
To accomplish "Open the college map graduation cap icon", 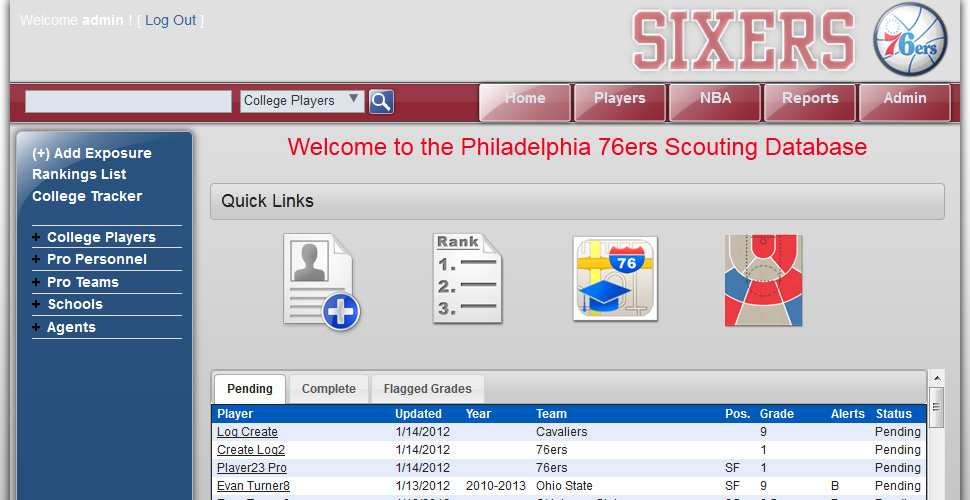I will tap(615, 278).
